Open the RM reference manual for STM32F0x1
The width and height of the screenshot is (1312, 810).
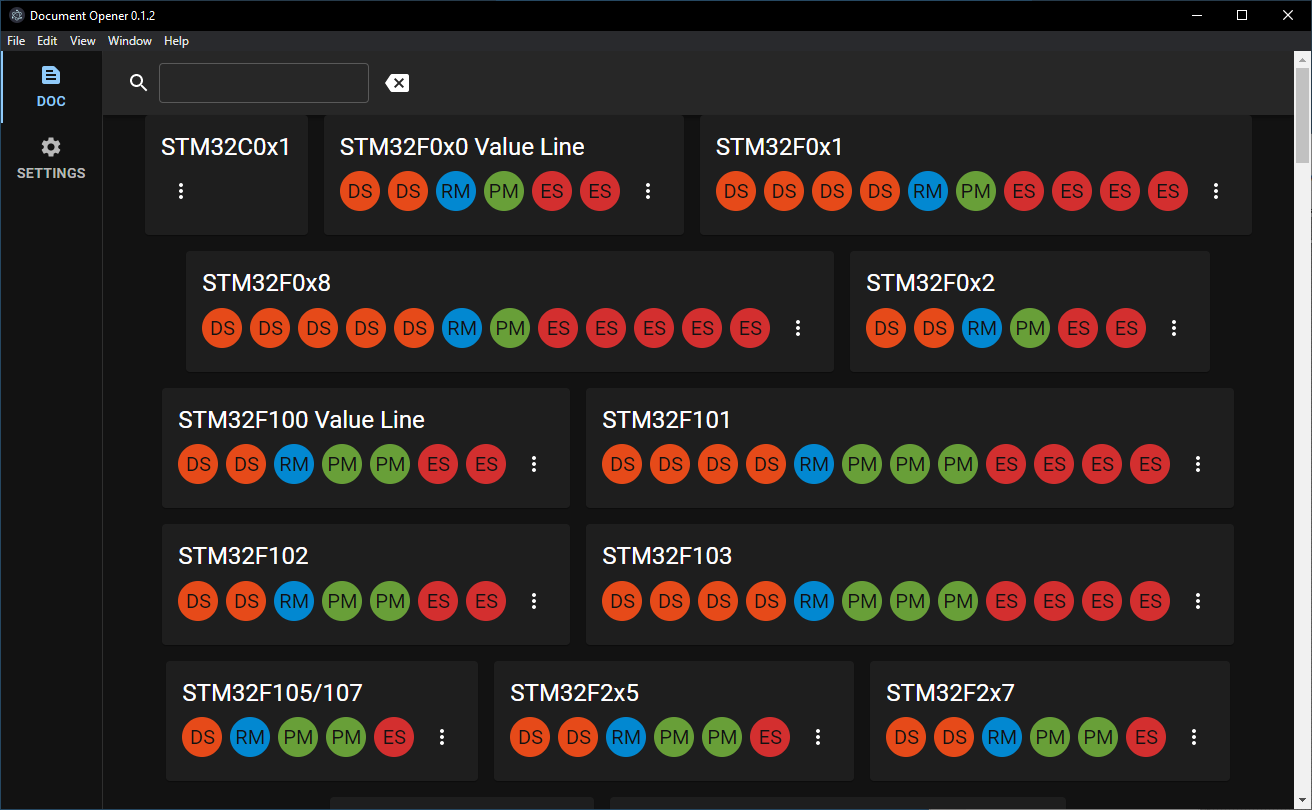point(928,191)
